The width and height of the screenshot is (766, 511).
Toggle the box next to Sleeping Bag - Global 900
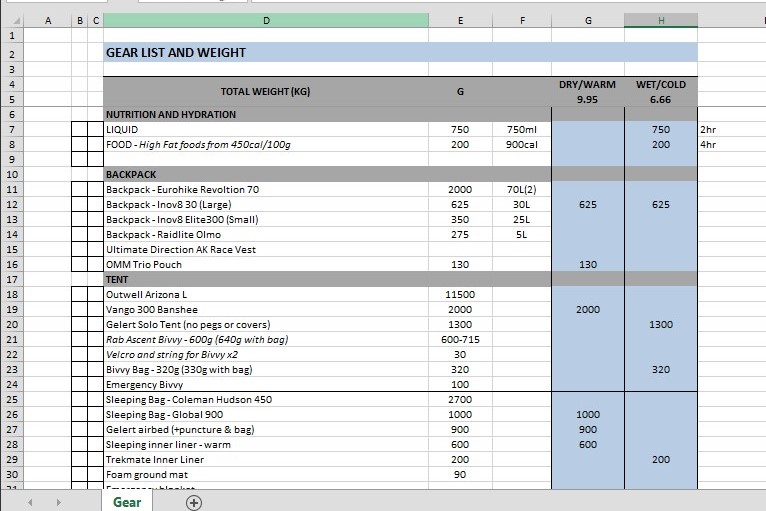click(80, 415)
